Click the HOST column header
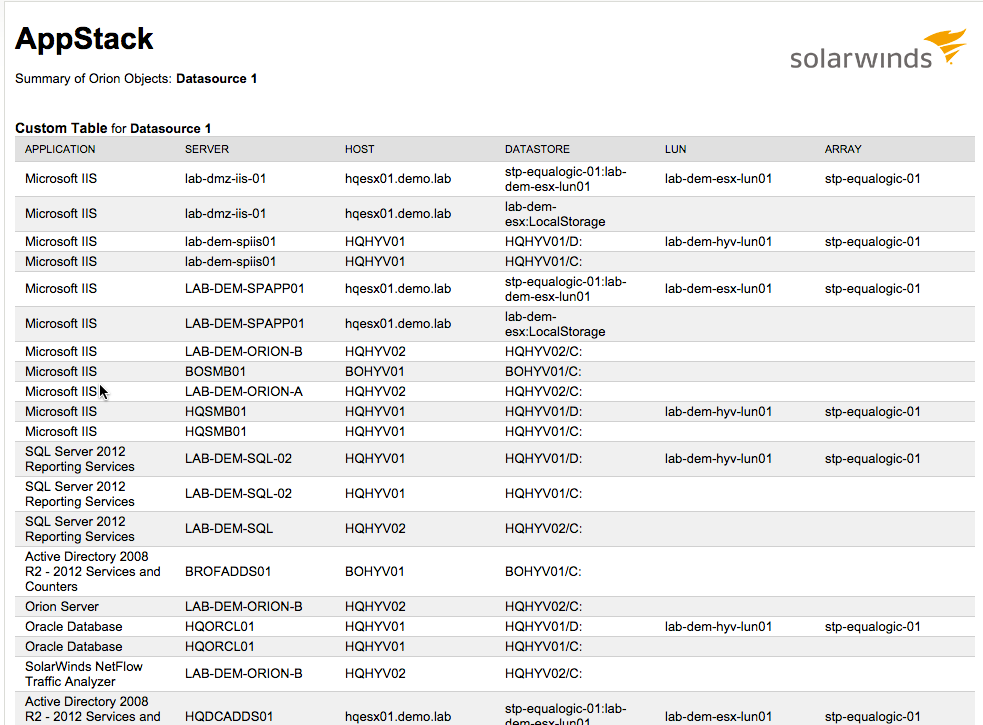This screenshot has width=983, height=725. point(359,149)
